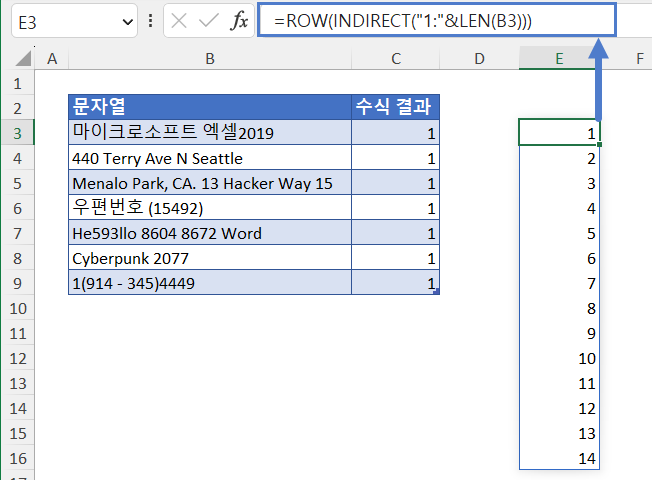Select column E cell showing 13
Screen dimensions: 652x480
(x=559, y=433)
